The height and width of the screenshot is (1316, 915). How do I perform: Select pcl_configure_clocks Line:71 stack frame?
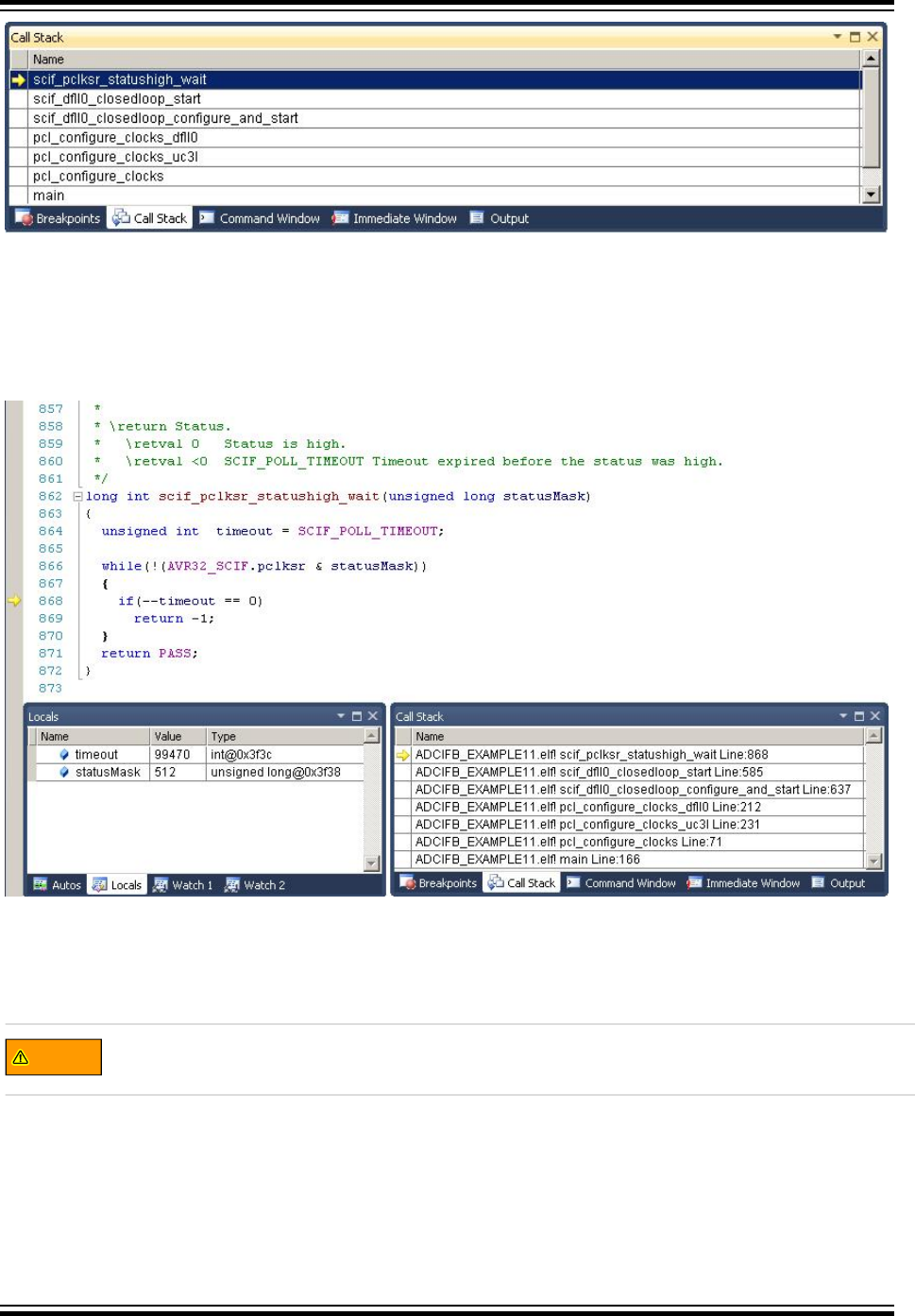point(631,842)
